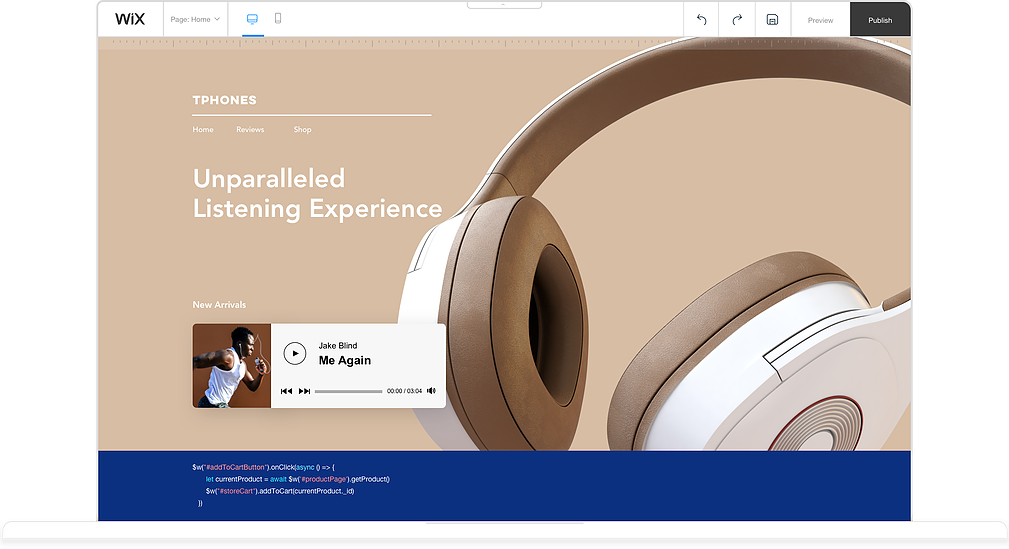Undo the last action
This screenshot has width=1009, height=549.
pyautogui.click(x=701, y=20)
